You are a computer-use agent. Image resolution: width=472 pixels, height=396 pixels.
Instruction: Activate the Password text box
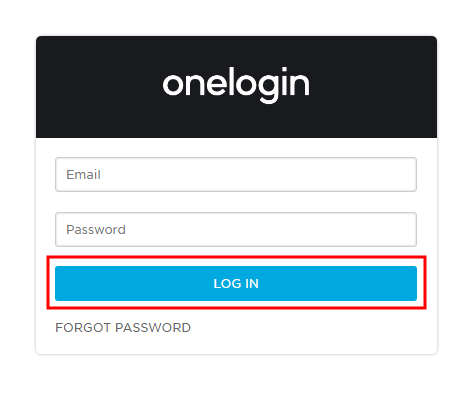[236, 229]
